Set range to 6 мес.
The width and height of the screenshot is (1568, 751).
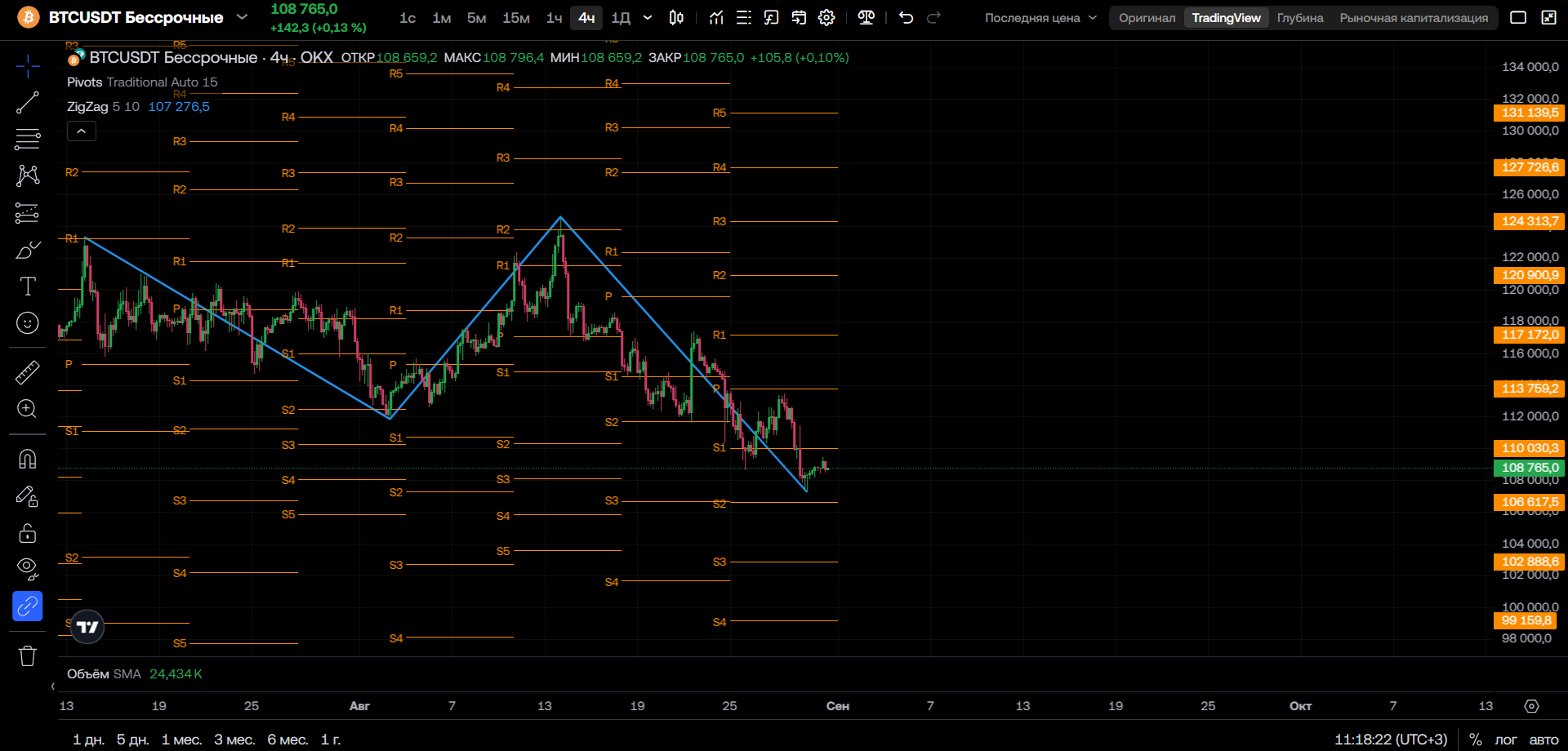[x=287, y=740]
